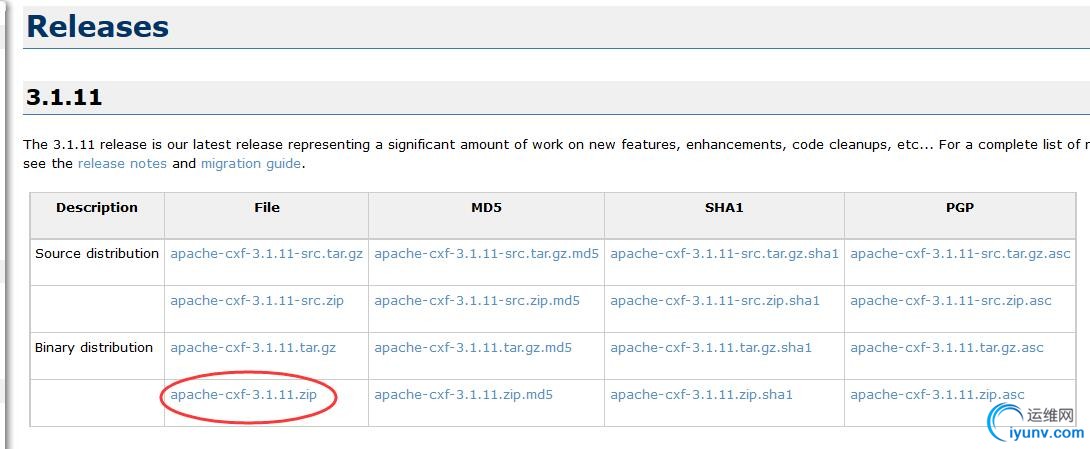1090x449 pixels.
Task: Open apache-cxf-3.1.11-src.tar.gz.asc signature
Action: click(960, 254)
